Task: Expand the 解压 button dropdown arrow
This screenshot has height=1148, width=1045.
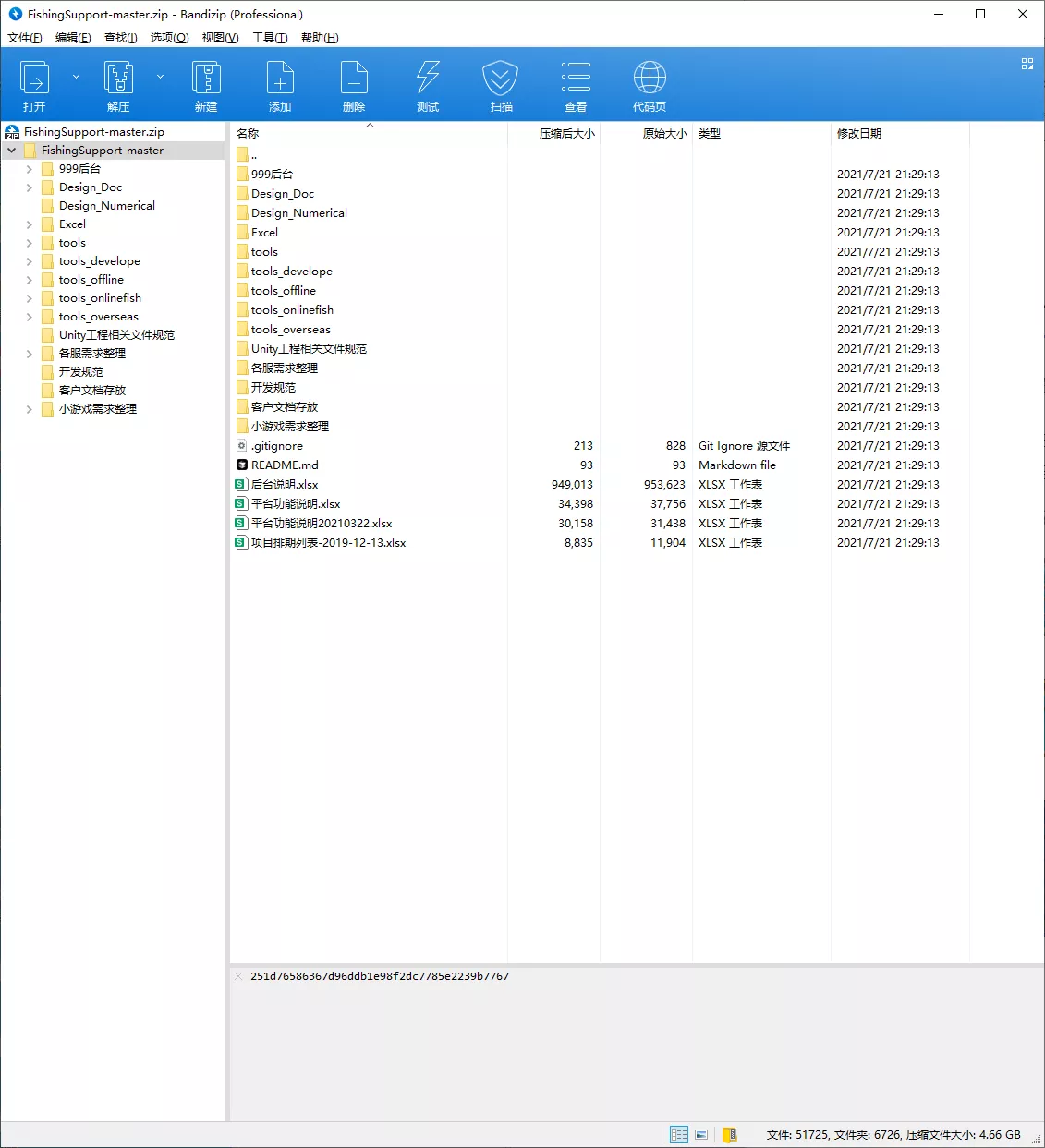Action: [x=159, y=76]
